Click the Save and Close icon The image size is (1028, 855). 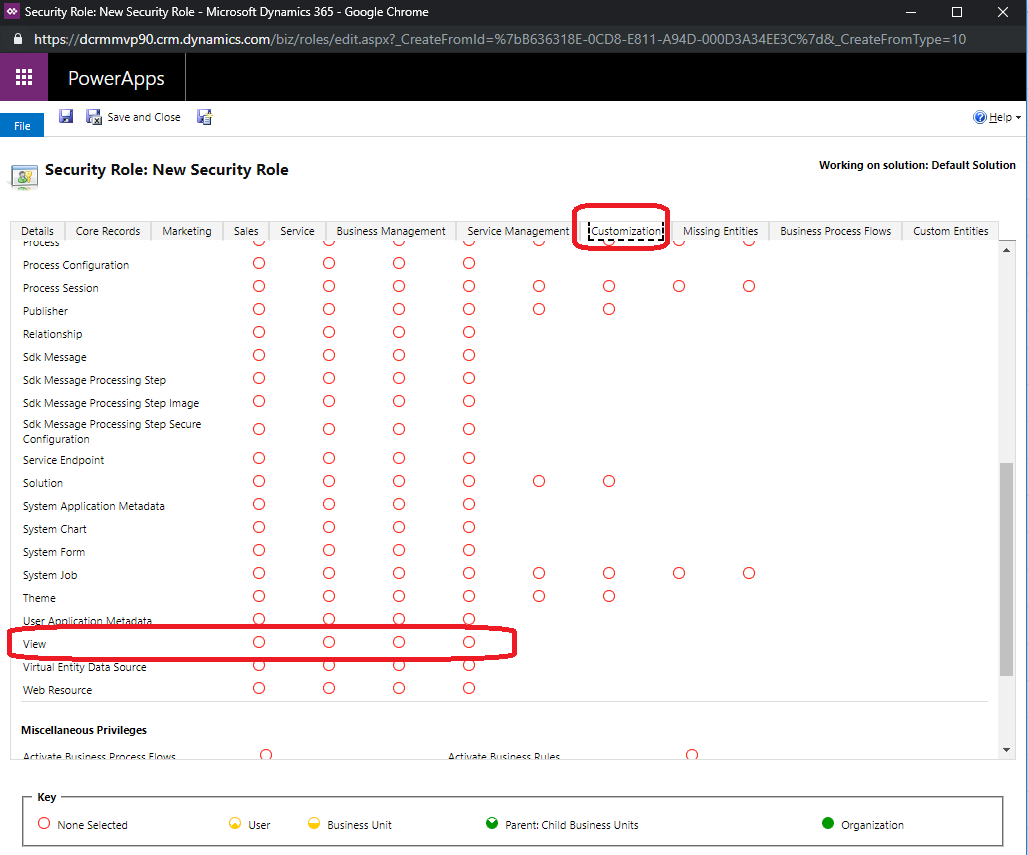pyautogui.click(x=94, y=117)
